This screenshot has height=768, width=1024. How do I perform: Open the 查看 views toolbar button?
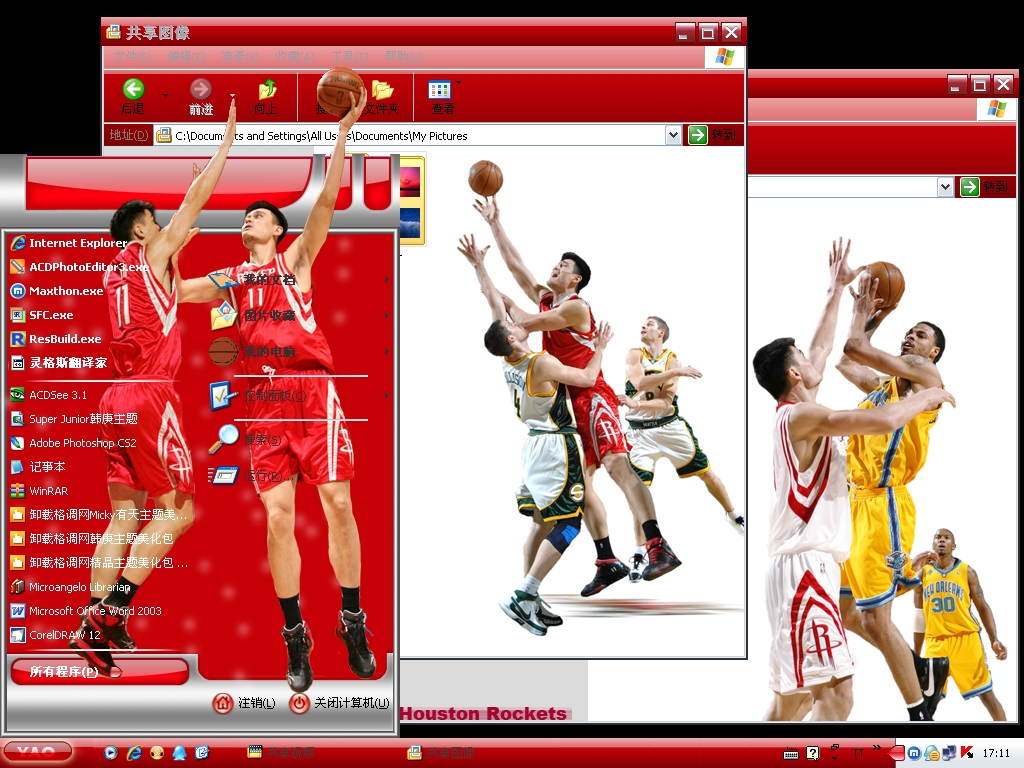point(442,97)
